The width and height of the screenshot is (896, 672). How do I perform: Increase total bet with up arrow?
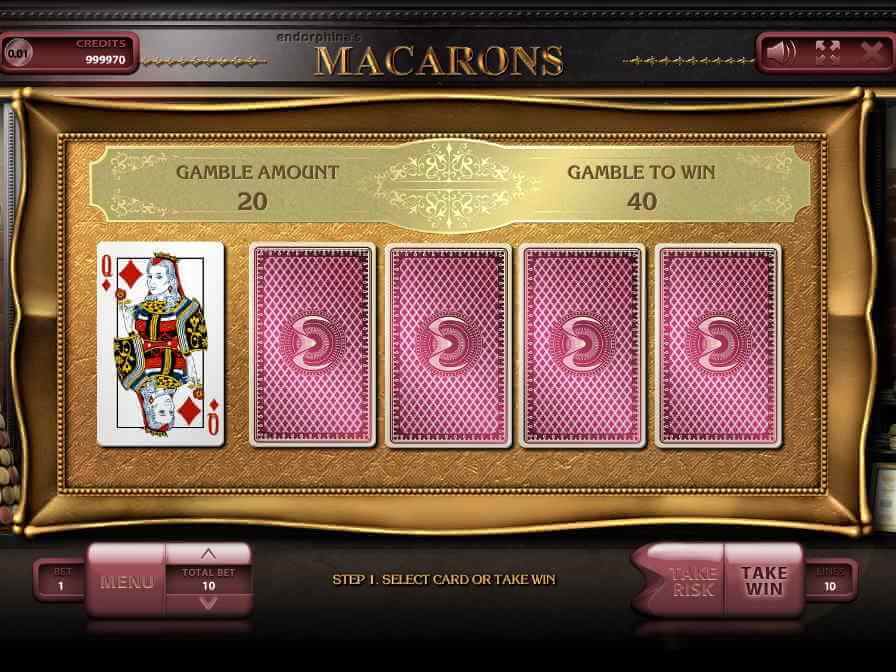coord(209,554)
